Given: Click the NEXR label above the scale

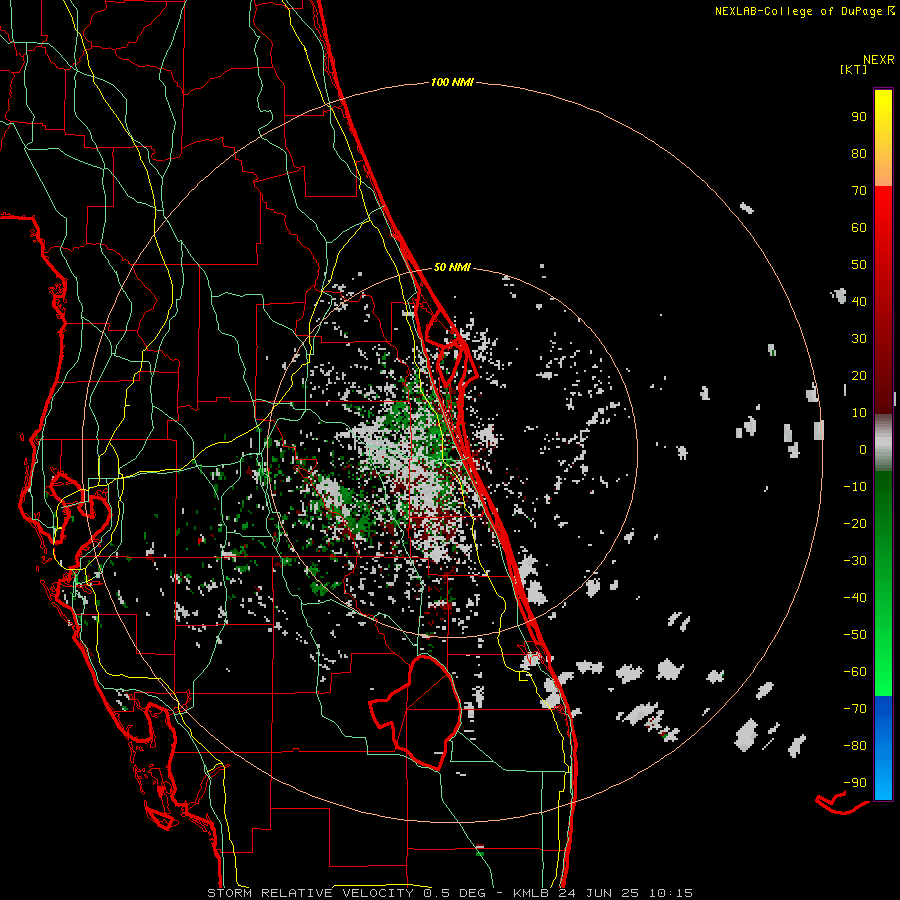Looking at the screenshot, I should coord(879,60).
